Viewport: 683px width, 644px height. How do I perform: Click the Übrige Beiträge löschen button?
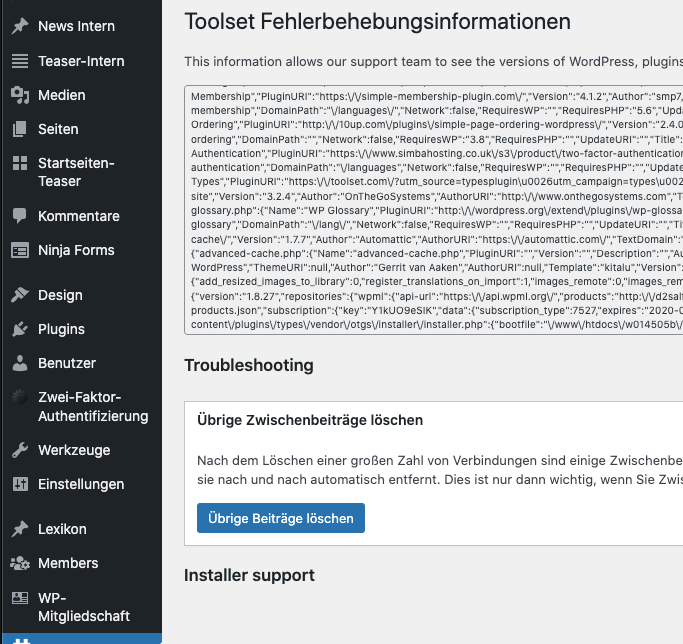tap(281, 518)
